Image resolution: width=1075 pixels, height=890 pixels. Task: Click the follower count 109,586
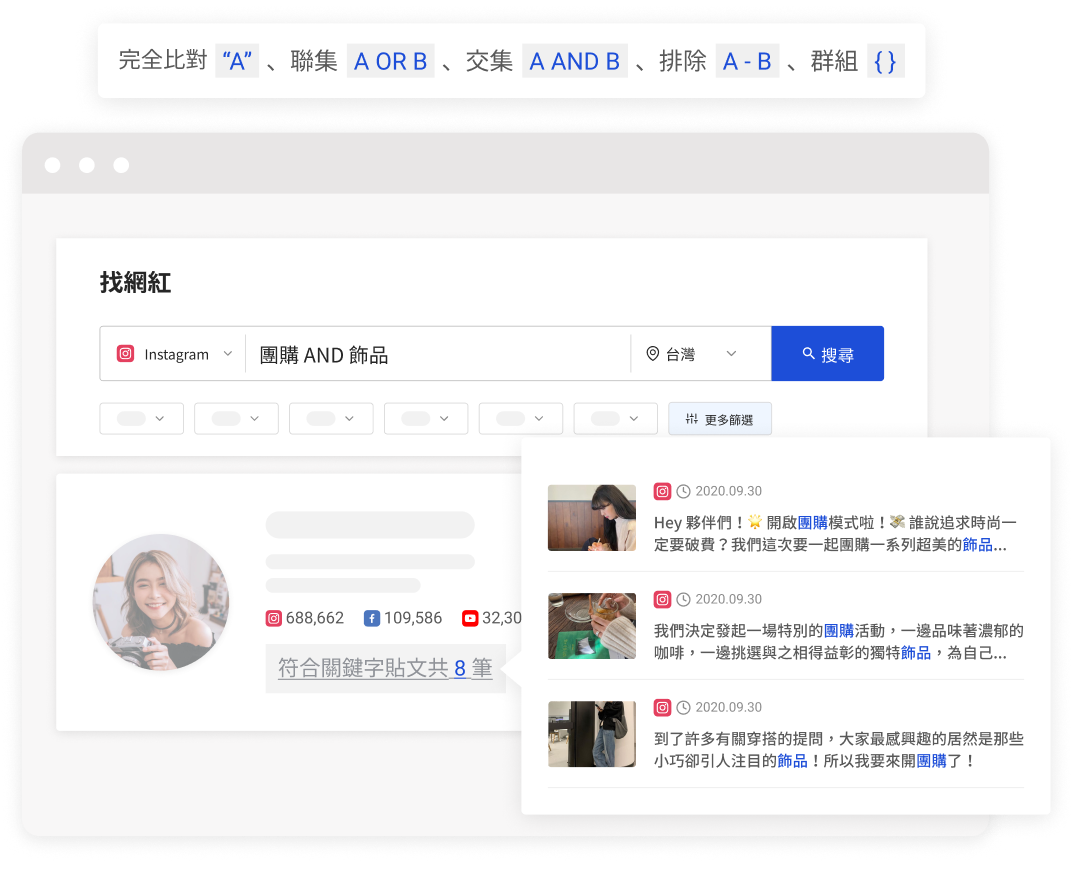click(413, 618)
